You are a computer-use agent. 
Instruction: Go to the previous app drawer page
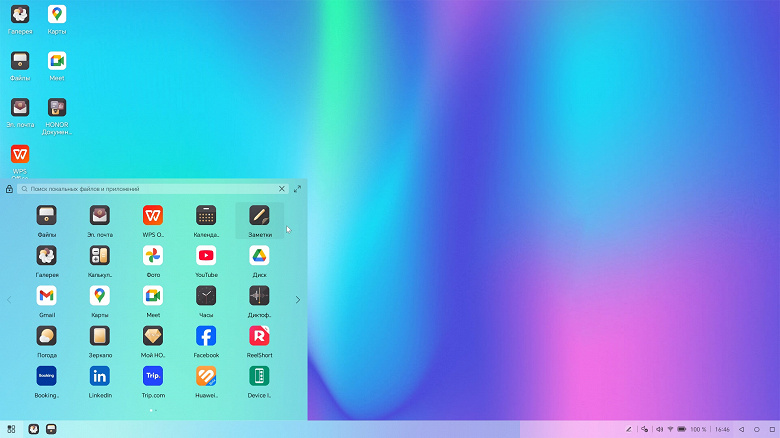(x=9, y=300)
